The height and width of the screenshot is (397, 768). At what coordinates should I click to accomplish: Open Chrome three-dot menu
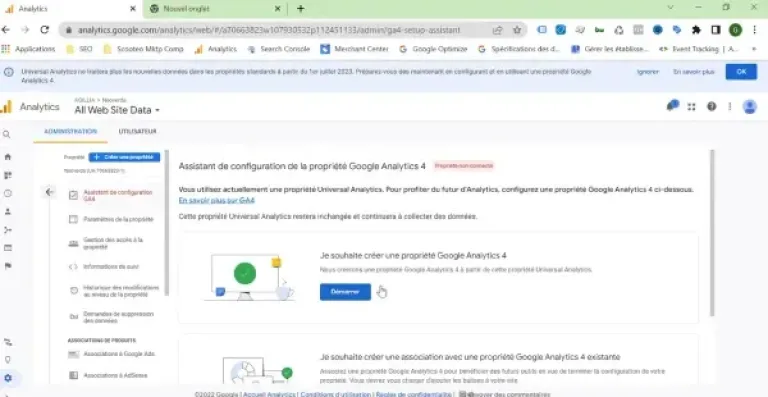[755, 30]
